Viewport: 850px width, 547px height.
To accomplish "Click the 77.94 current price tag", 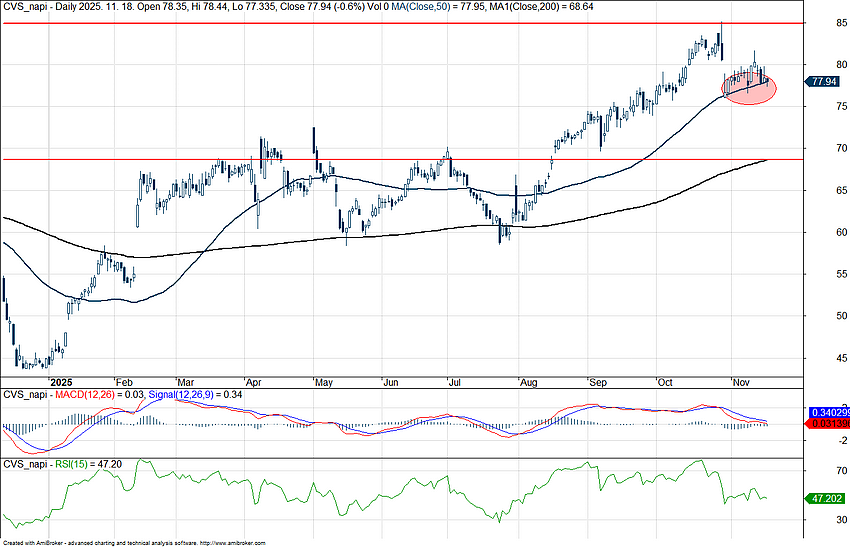I will [x=824, y=82].
